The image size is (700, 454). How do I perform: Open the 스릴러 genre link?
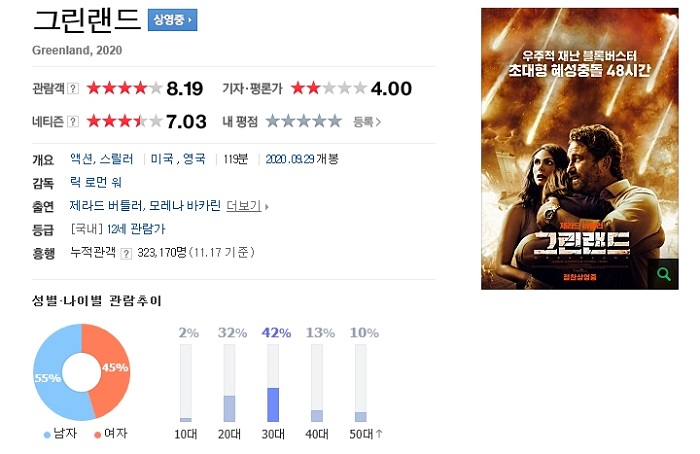[116, 159]
